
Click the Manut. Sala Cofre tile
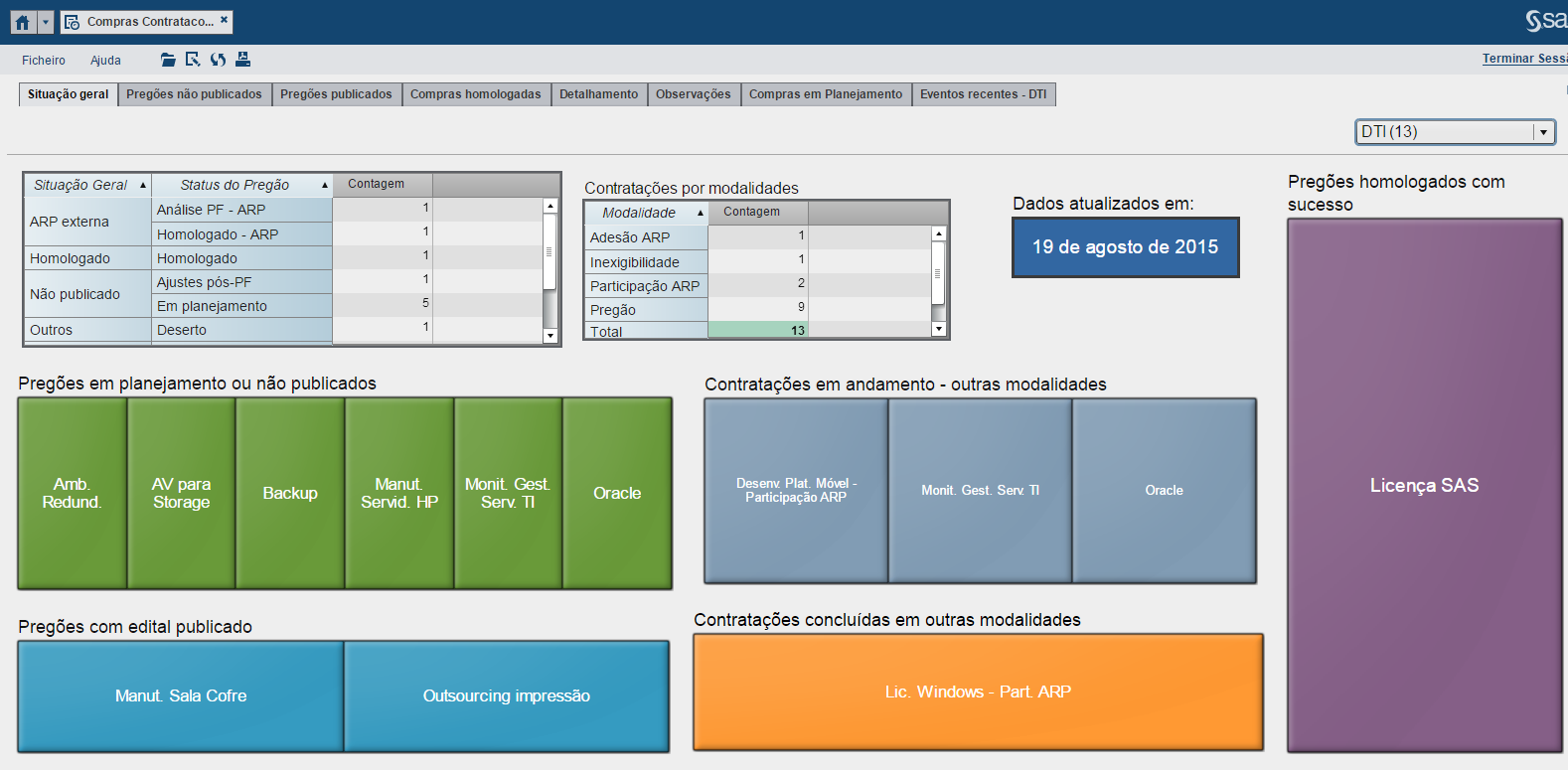(181, 696)
